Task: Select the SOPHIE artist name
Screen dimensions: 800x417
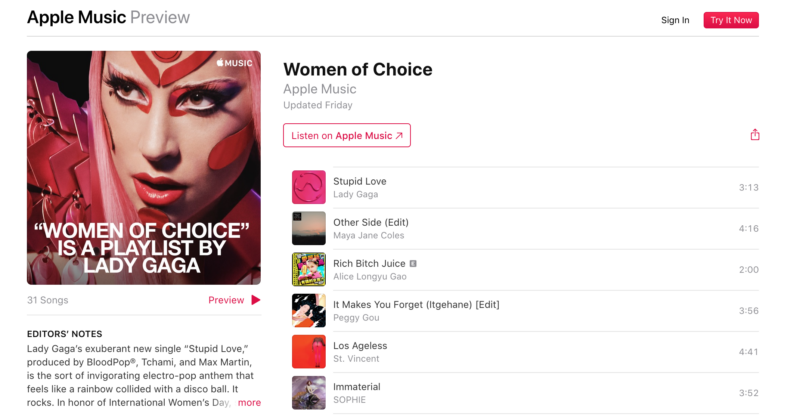Action: (x=349, y=400)
